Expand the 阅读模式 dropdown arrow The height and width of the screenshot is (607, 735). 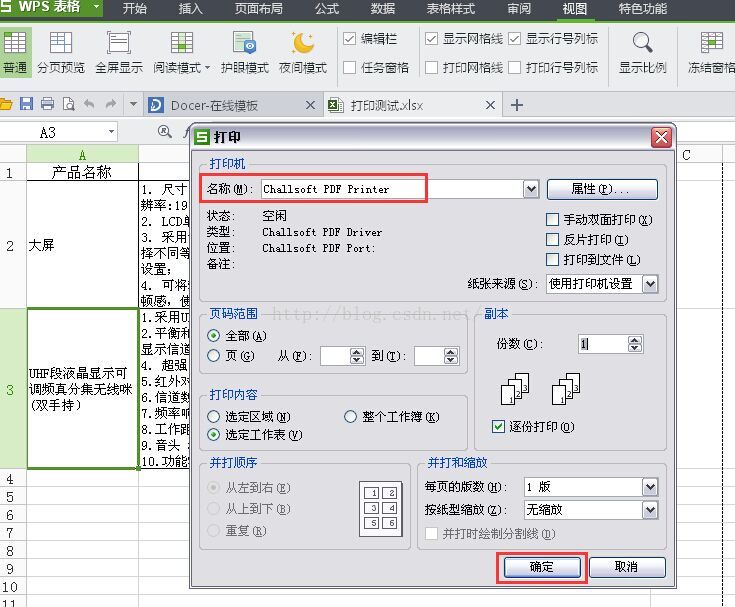coord(207,68)
